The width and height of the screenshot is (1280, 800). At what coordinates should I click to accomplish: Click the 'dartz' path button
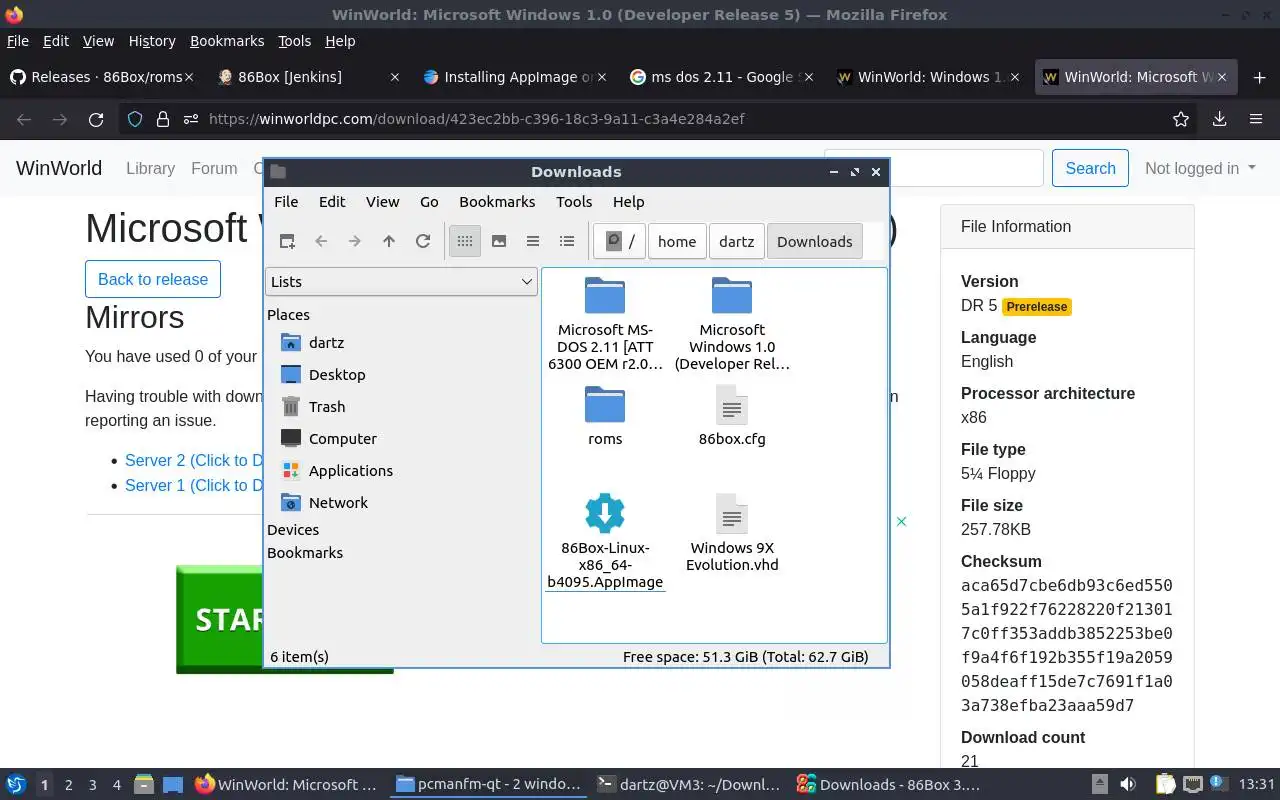[x=737, y=241]
